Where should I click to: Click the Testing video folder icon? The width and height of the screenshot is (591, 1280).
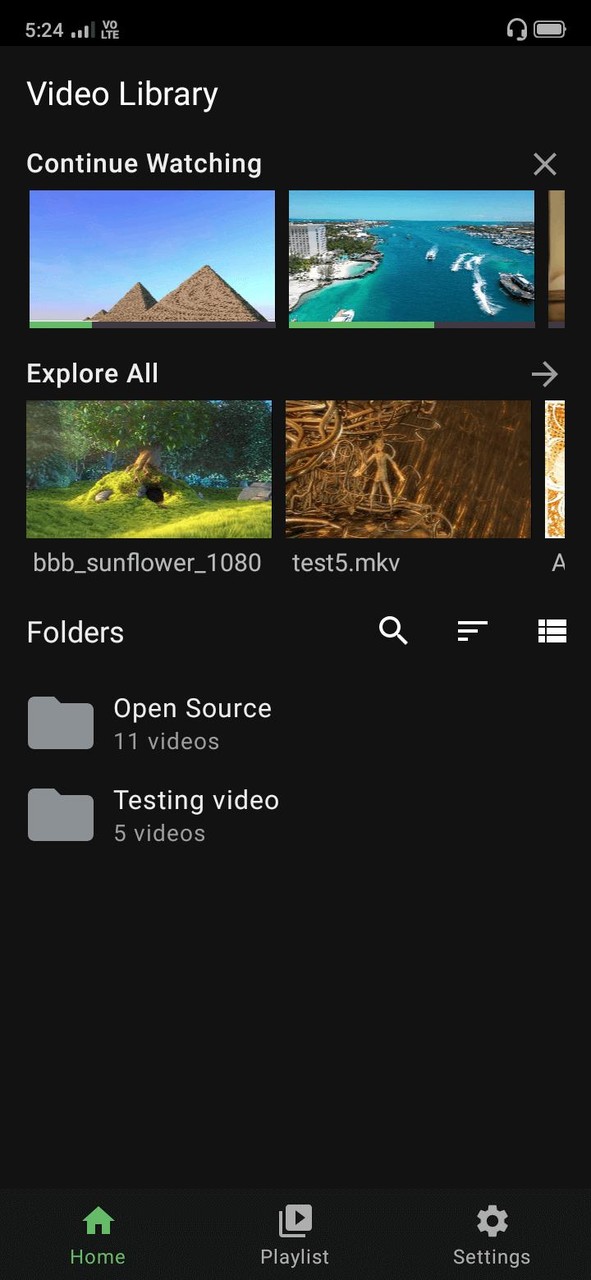tap(60, 814)
